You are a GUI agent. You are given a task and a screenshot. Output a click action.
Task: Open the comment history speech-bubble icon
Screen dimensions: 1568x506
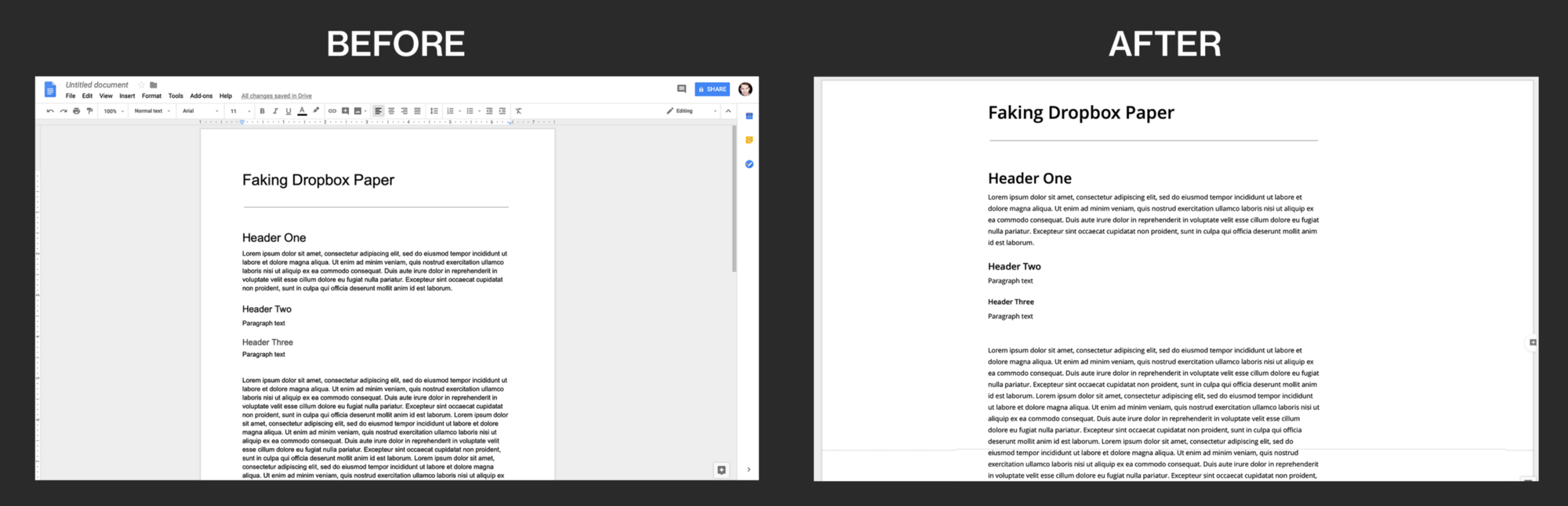[x=681, y=89]
